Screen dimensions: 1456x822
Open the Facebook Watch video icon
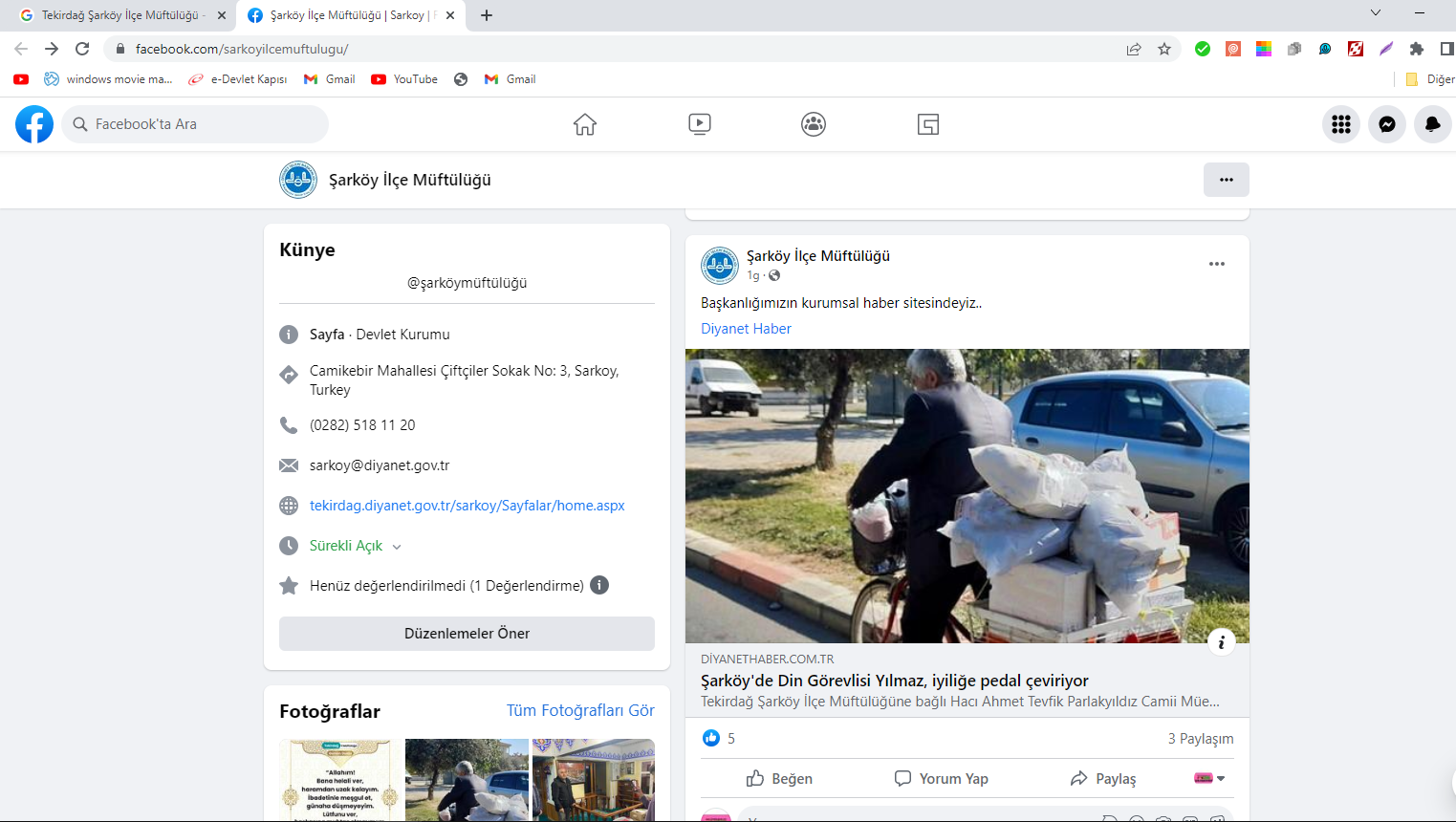click(x=699, y=124)
